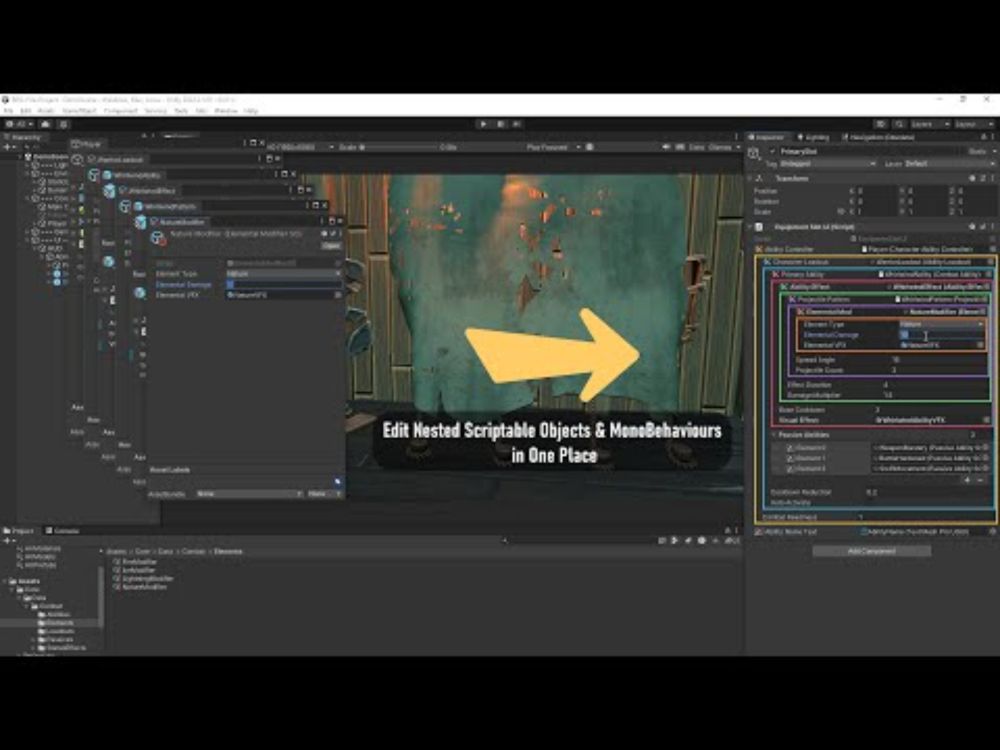
Task: Click the GameObject icon picker in Inspector
Action: pyautogui.click(x=754, y=153)
